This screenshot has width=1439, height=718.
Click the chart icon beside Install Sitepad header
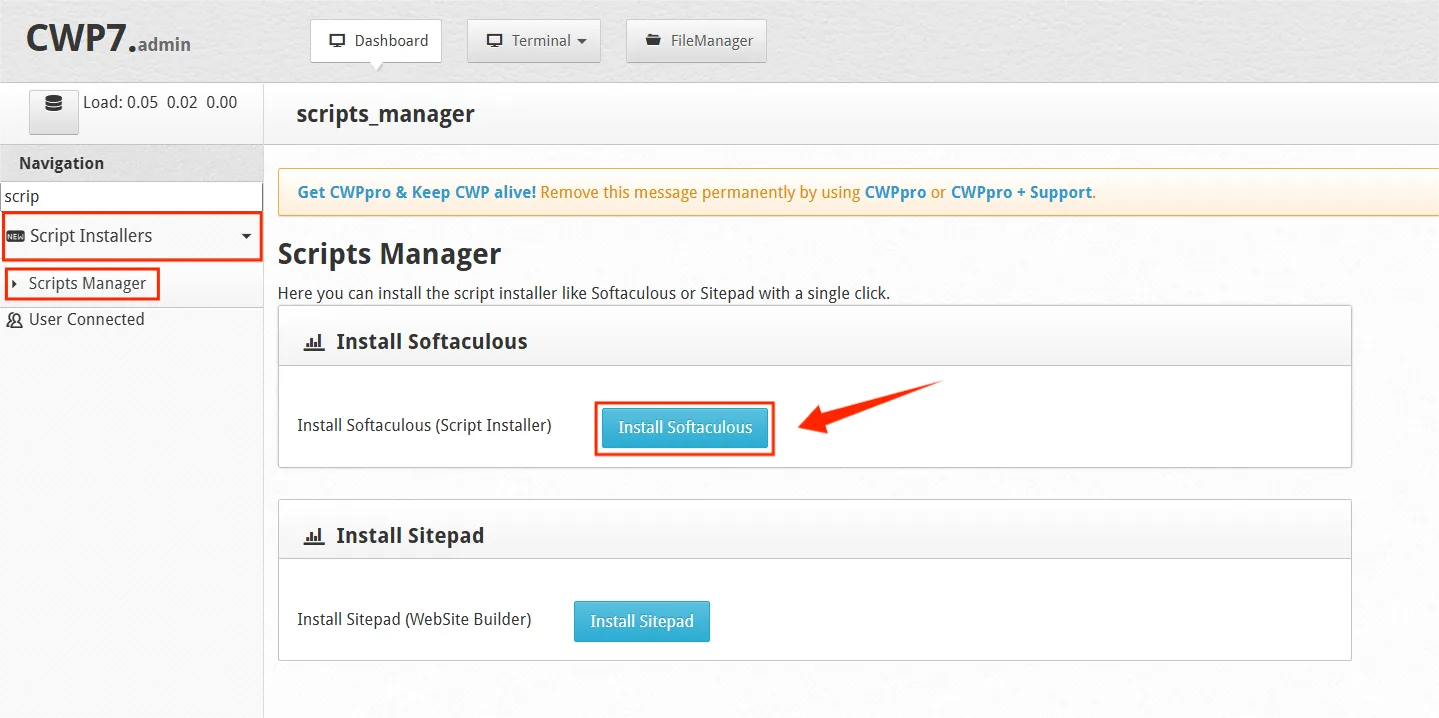click(314, 534)
